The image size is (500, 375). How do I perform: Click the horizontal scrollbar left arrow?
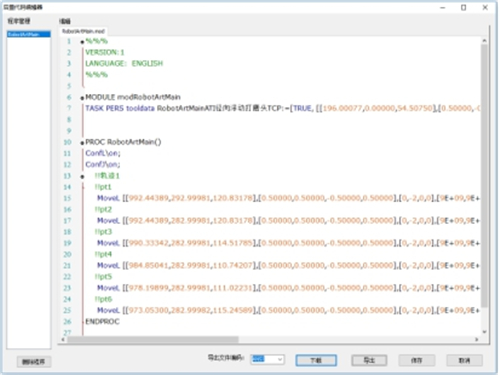click(x=63, y=339)
